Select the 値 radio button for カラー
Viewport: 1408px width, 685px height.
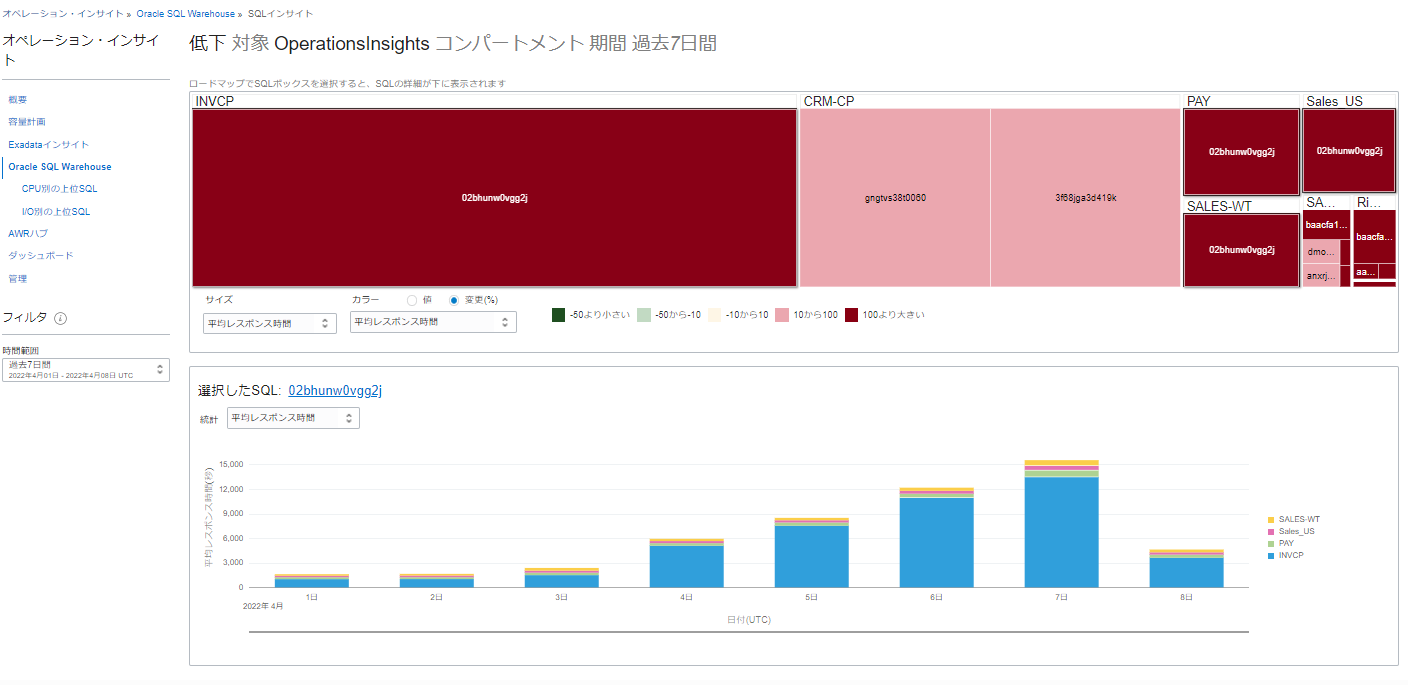[x=413, y=299]
